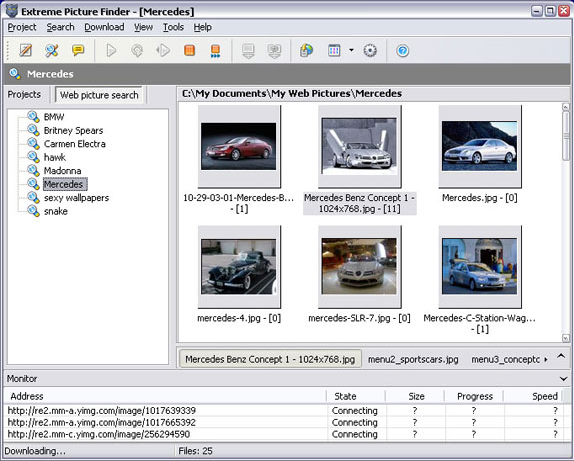The width and height of the screenshot is (574, 461).
Task: Open the Download menu
Action: (x=104, y=27)
